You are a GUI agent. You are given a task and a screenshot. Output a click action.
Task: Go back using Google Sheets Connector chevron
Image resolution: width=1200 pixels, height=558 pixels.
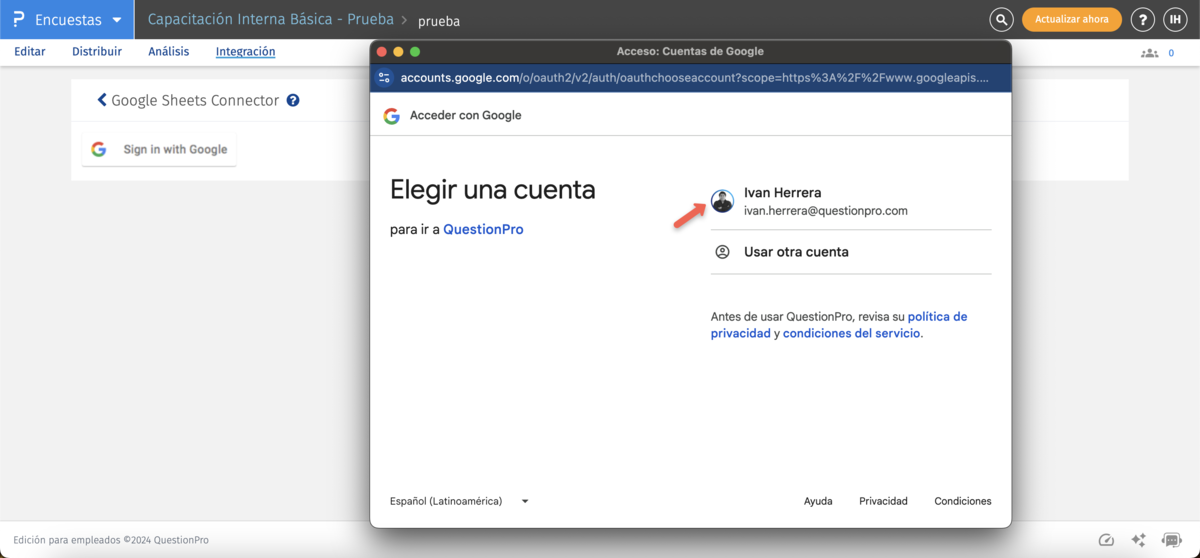coord(102,100)
